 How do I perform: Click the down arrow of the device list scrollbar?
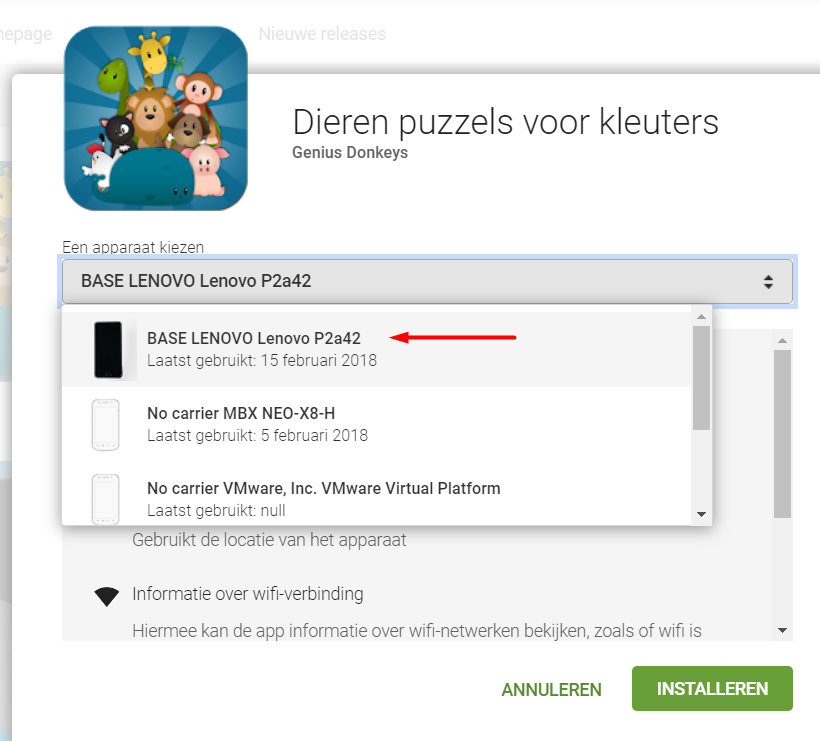tap(701, 515)
